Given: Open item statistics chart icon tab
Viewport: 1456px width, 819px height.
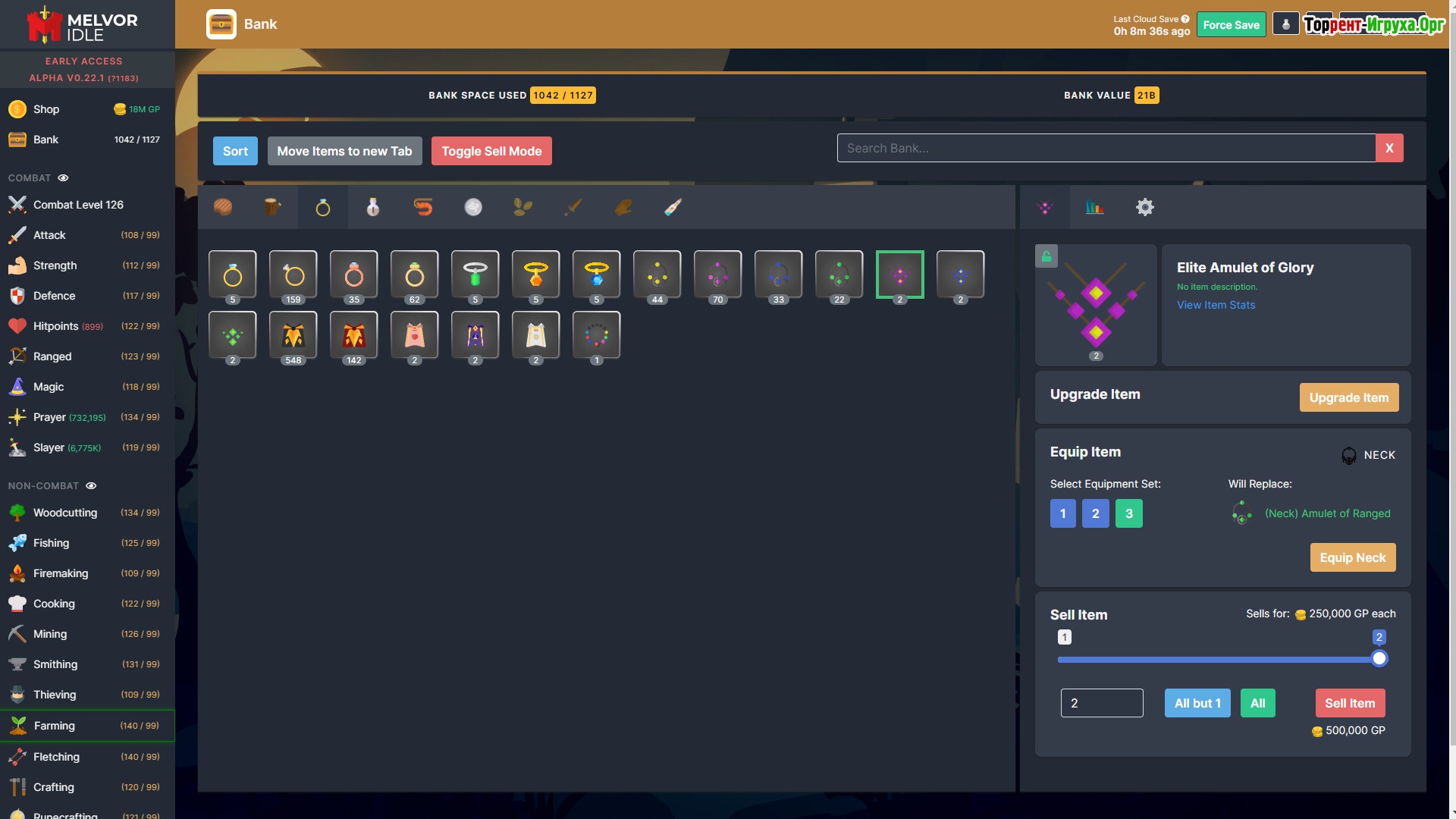Looking at the screenshot, I should point(1094,207).
